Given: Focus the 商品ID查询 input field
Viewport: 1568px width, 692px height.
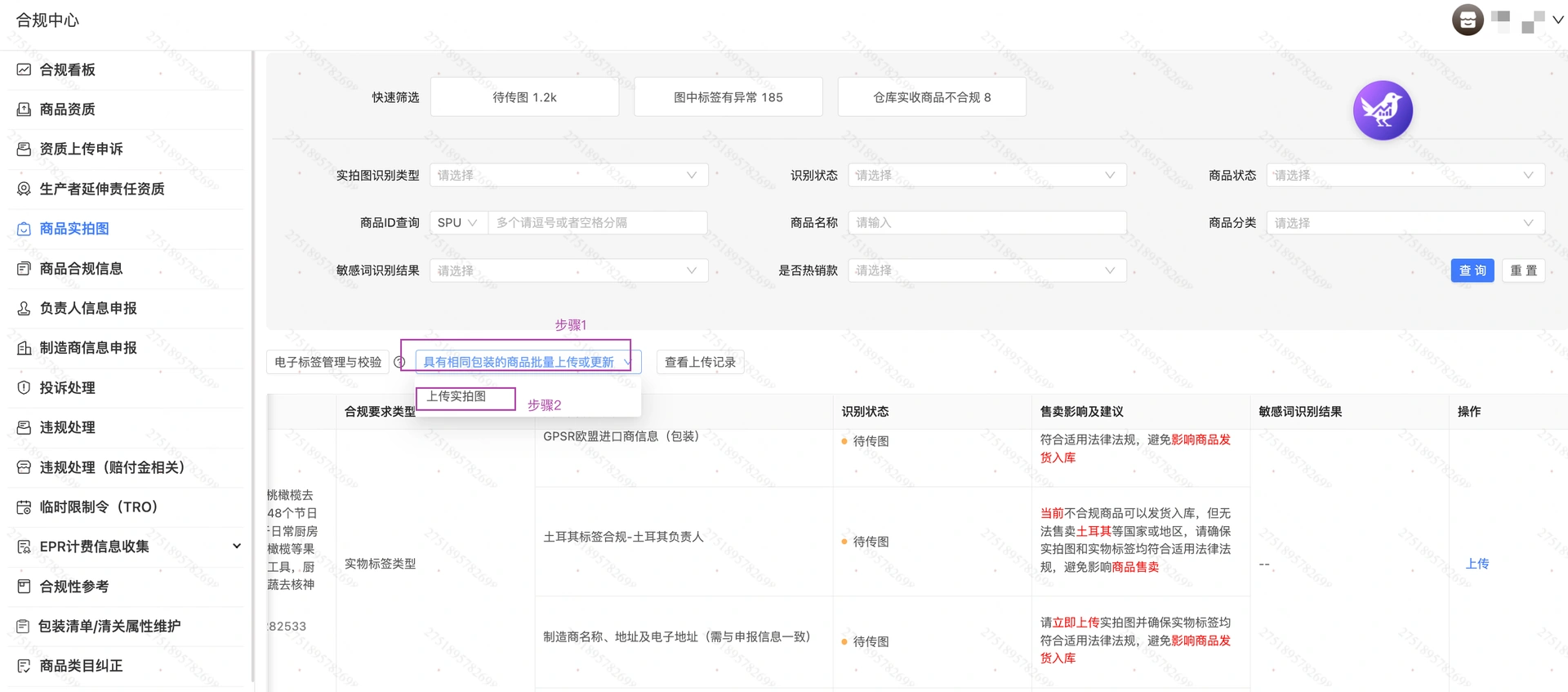Looking at the screenshot, I should point(598,222).
